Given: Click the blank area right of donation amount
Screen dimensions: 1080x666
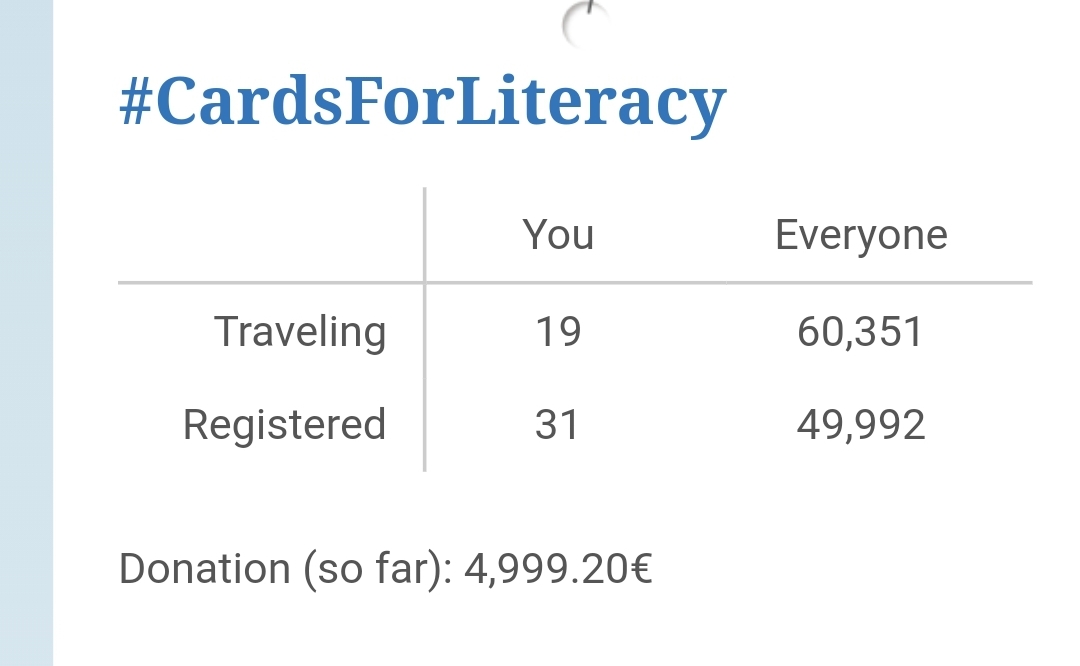Looking at the screenshot, I should coord(850,569).
